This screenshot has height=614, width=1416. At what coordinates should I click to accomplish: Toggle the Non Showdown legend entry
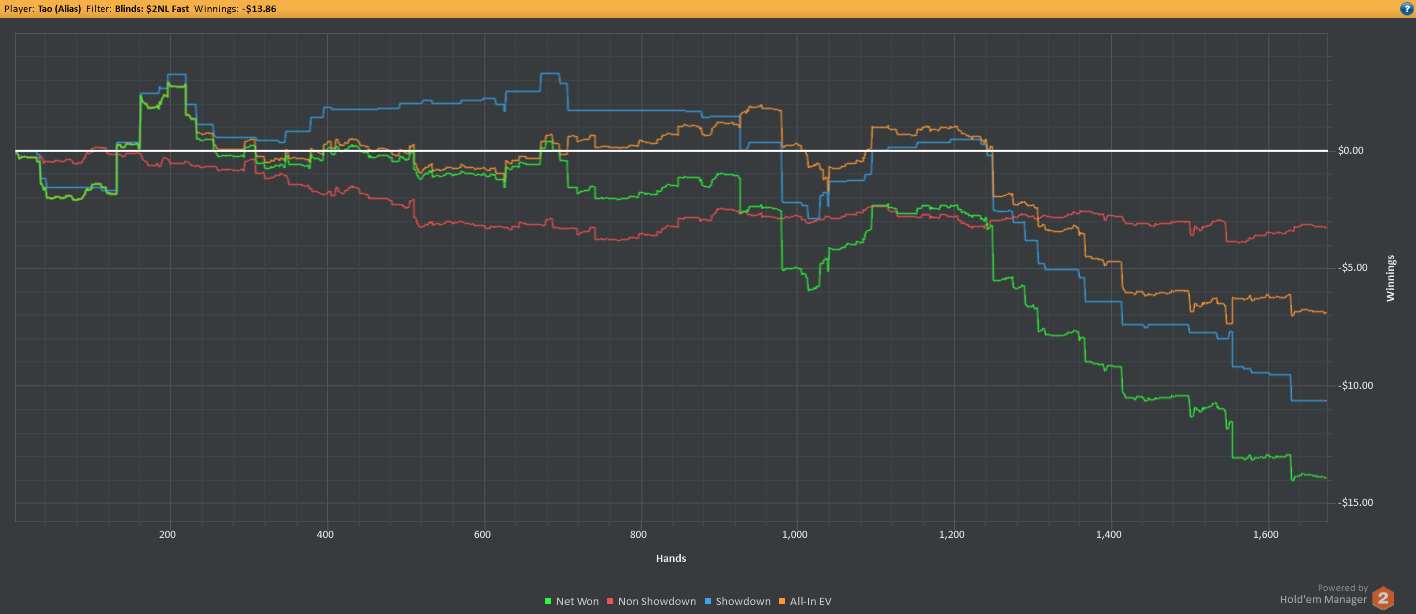[x=651, y=601]
